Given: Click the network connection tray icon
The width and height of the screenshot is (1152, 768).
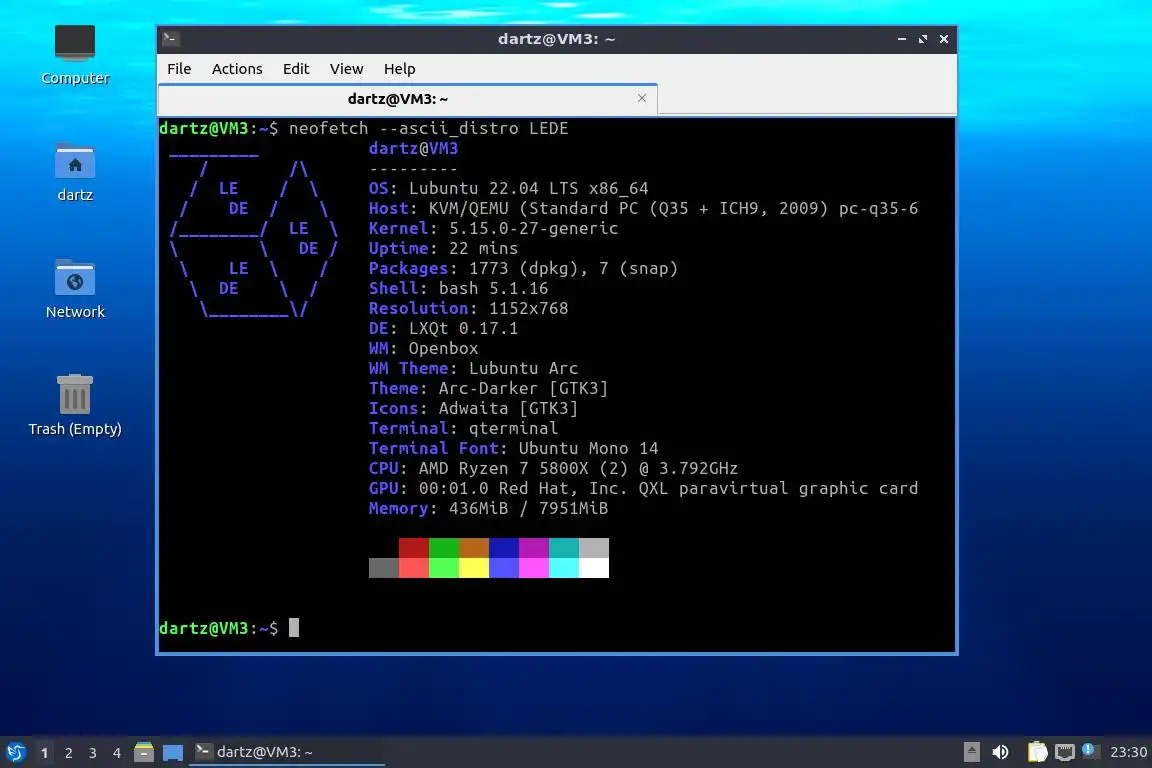Looking at the screenshot, I should click(x=1064, y=752).
